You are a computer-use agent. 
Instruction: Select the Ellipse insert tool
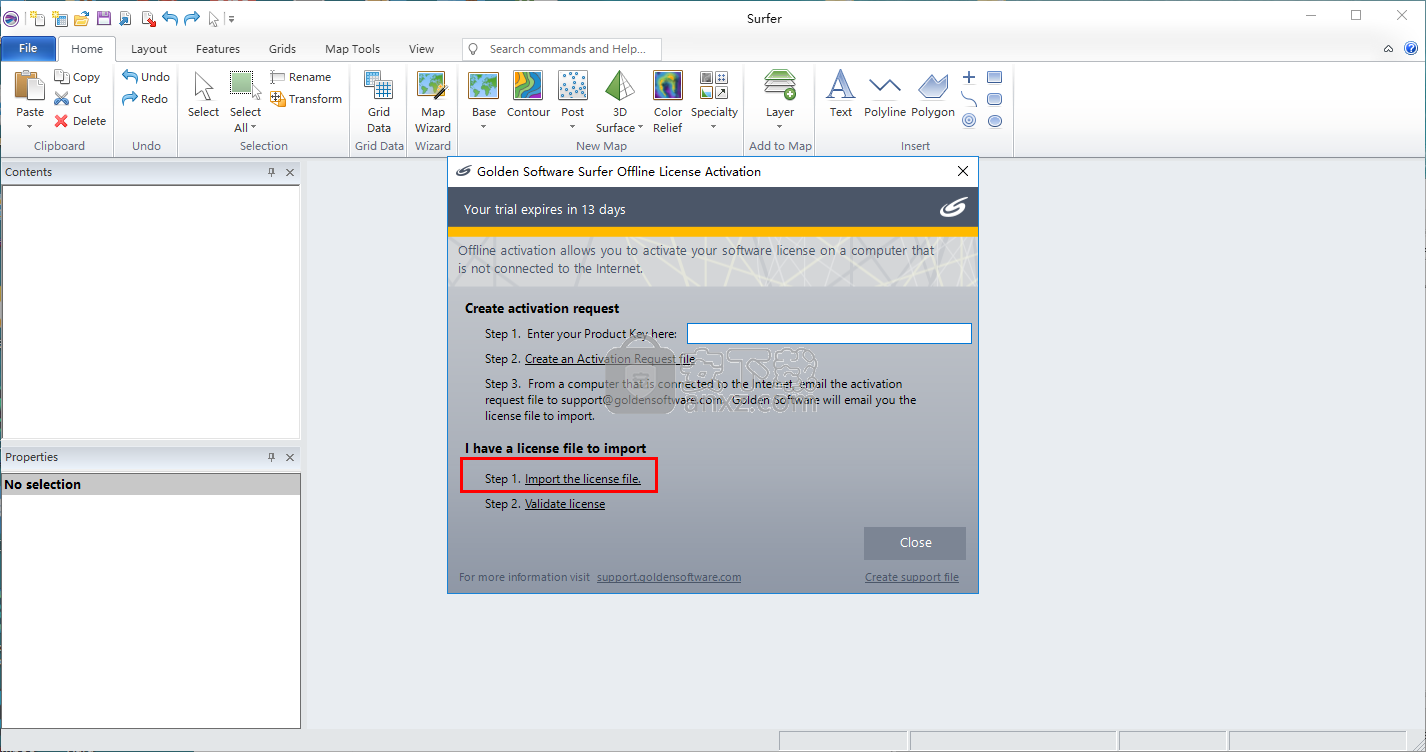point(995,121)
